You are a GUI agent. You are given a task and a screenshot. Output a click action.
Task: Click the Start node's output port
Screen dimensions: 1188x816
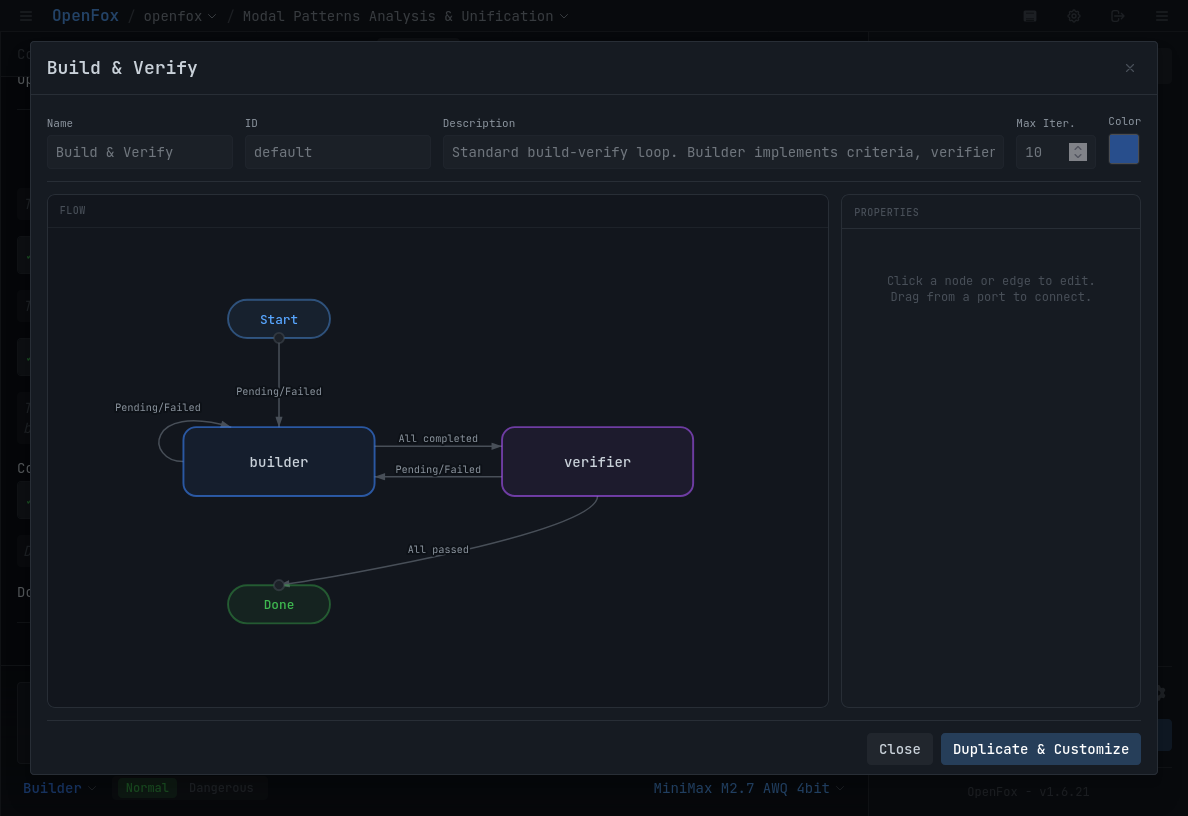[x=279, y=338]
